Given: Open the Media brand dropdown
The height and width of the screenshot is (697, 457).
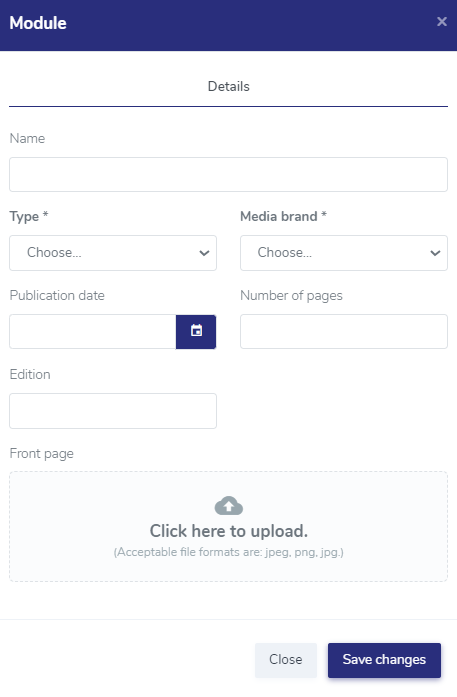Looking at the screenshot, I should click(x=344, y=253).
